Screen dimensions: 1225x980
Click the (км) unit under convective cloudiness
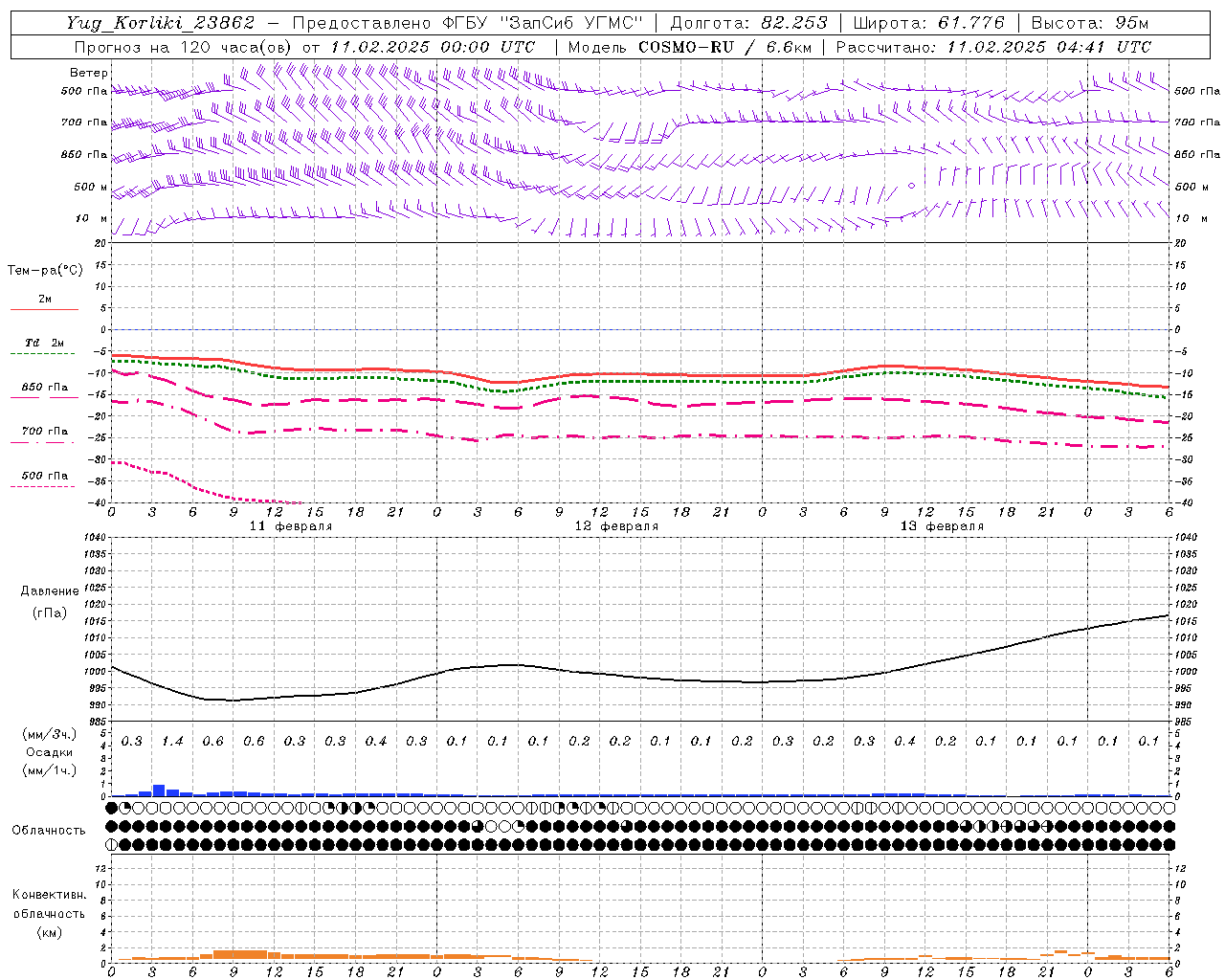(x=49, y=931)
